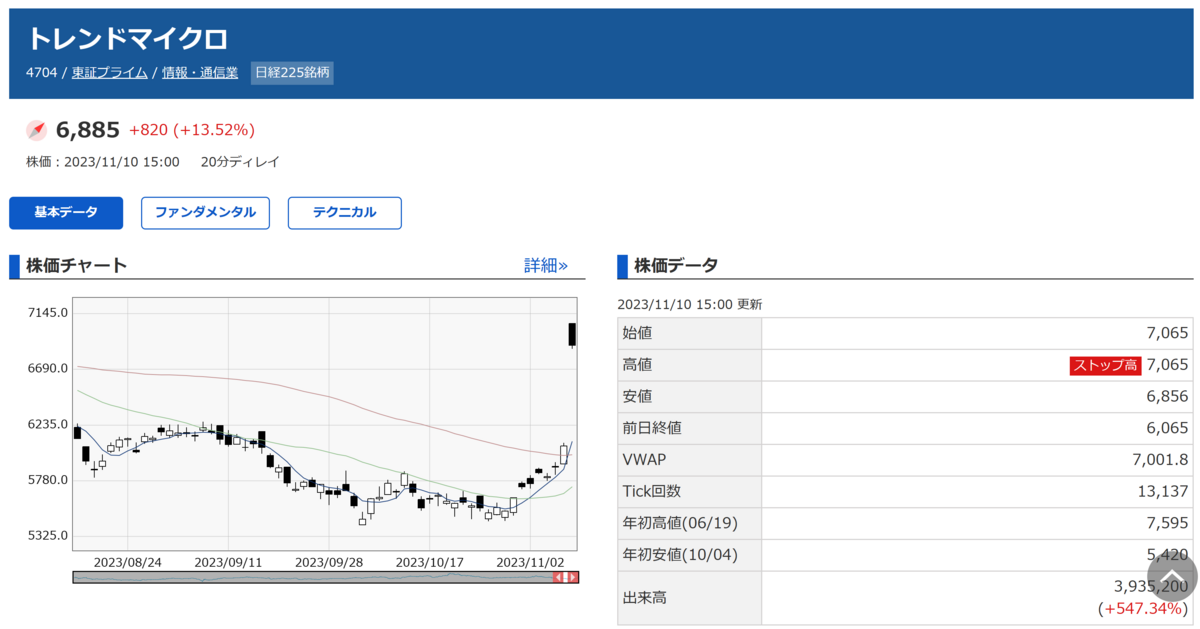
Task: Follow the 東証プライム market link
Action: pyautogui.click(x=110, y=73)
